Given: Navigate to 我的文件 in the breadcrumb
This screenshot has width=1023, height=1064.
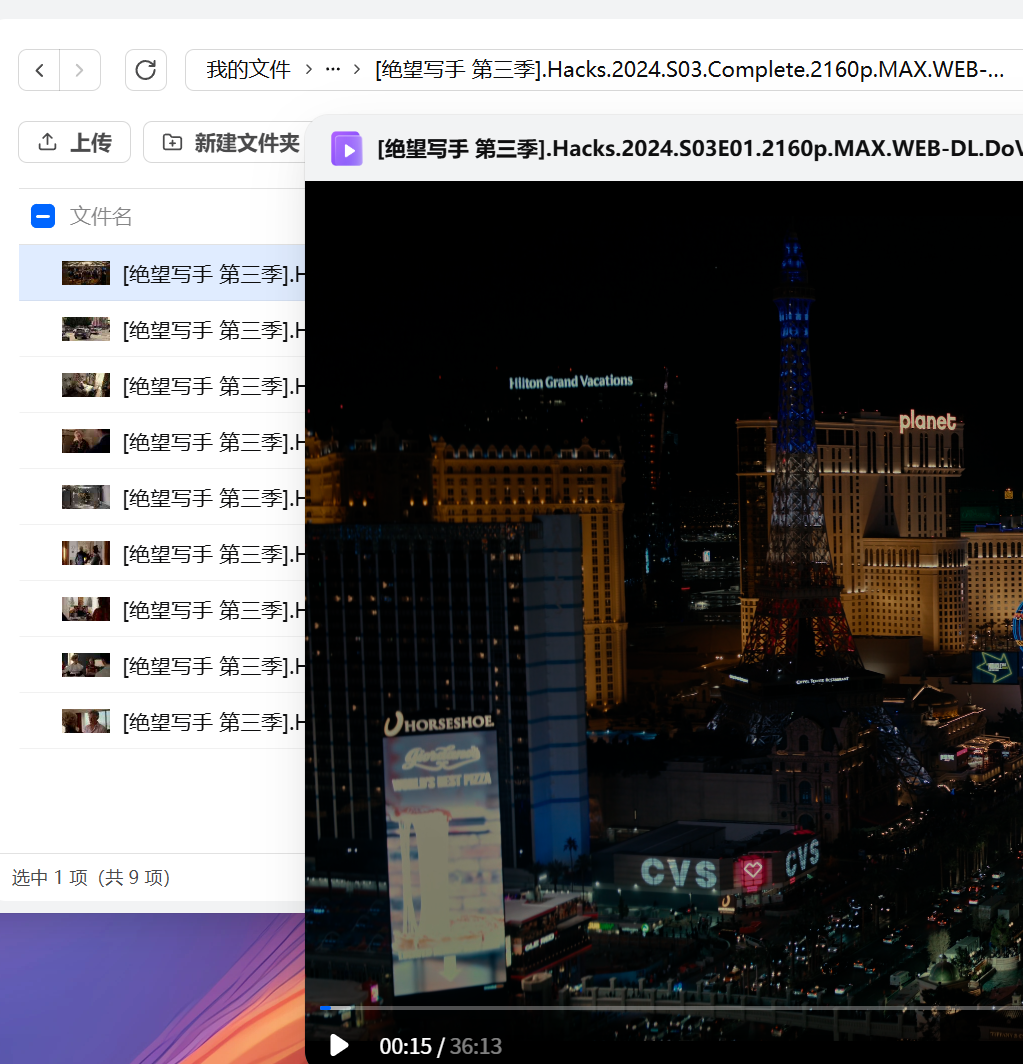Looking at the screenshot, I should tap(248, 70).
